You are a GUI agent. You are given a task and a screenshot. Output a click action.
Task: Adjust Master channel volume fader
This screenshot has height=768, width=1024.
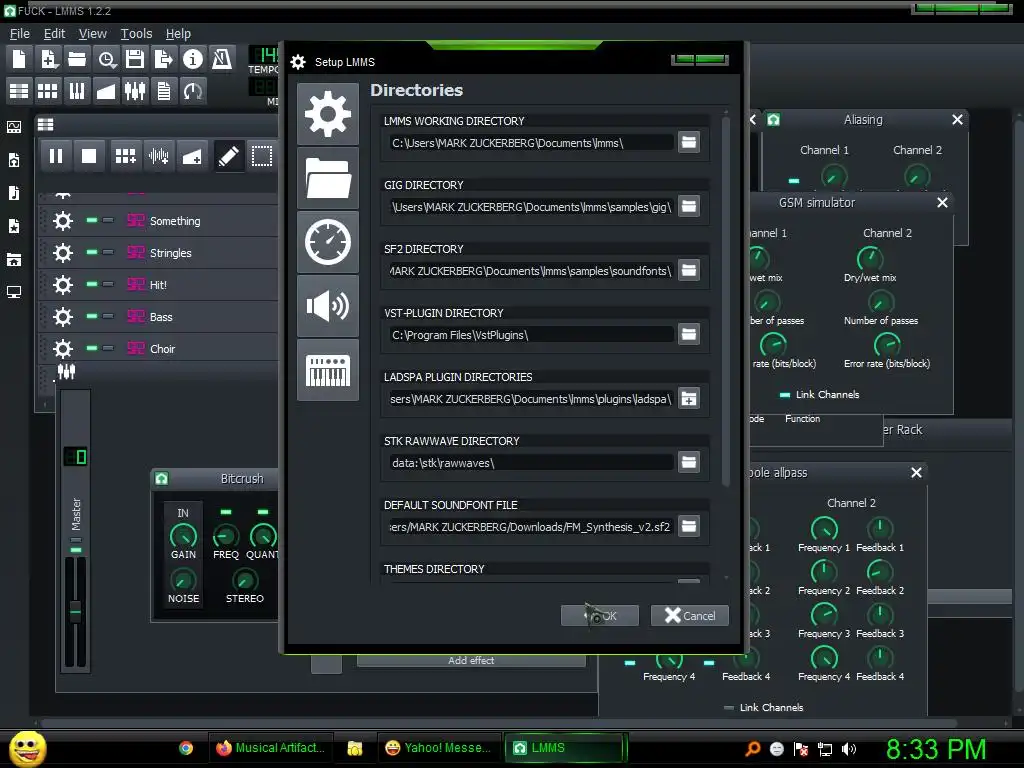pyautogui.click(x=76, y=611)
